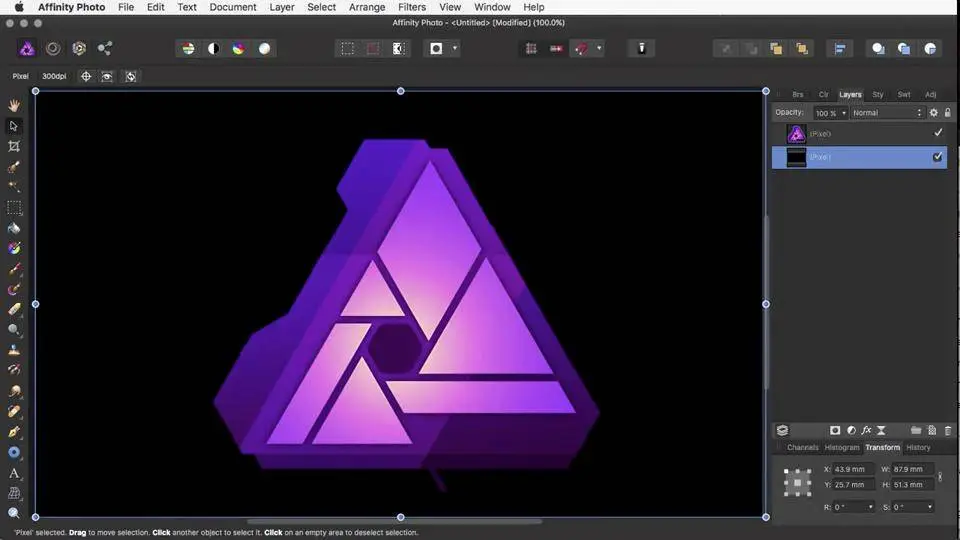This screenshot has width=960, height=540.
Task: Open the Quick Mask options dropdown arrow
Action: coord(455,48)
